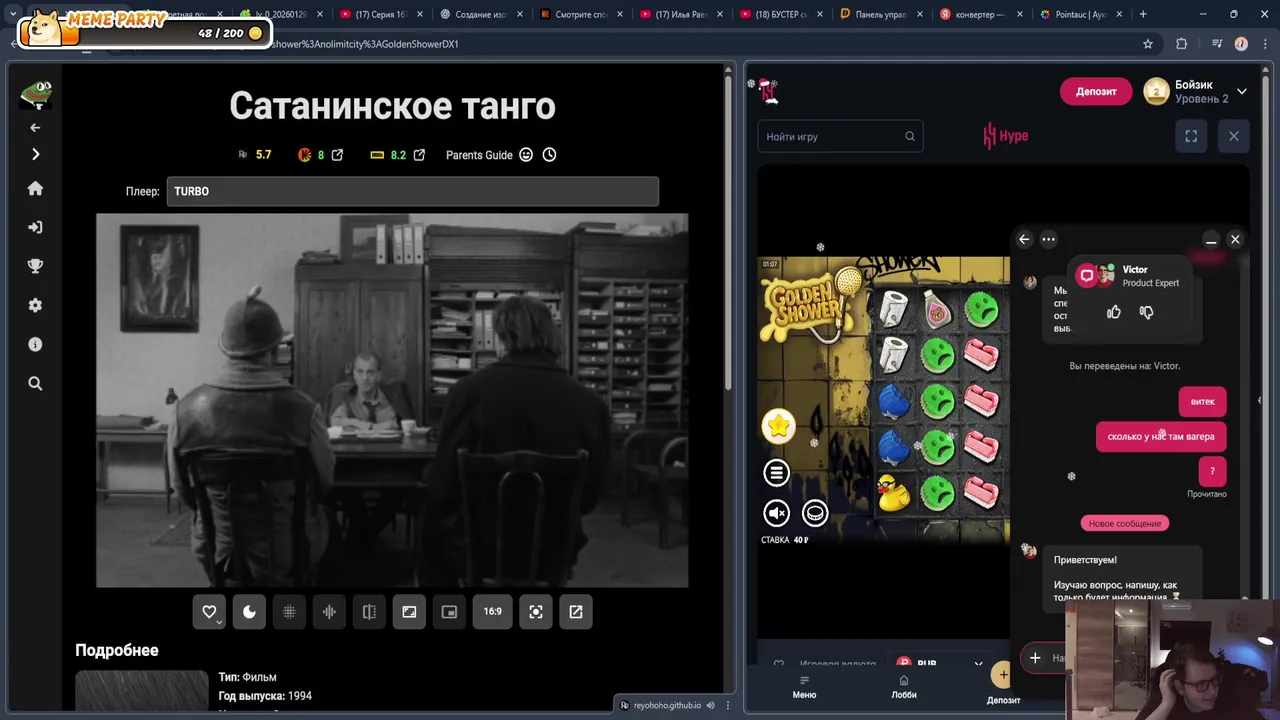Click the coin stack bet icon in slot
This screenshot has width=1280, height=720.
(x=815, y=513)
